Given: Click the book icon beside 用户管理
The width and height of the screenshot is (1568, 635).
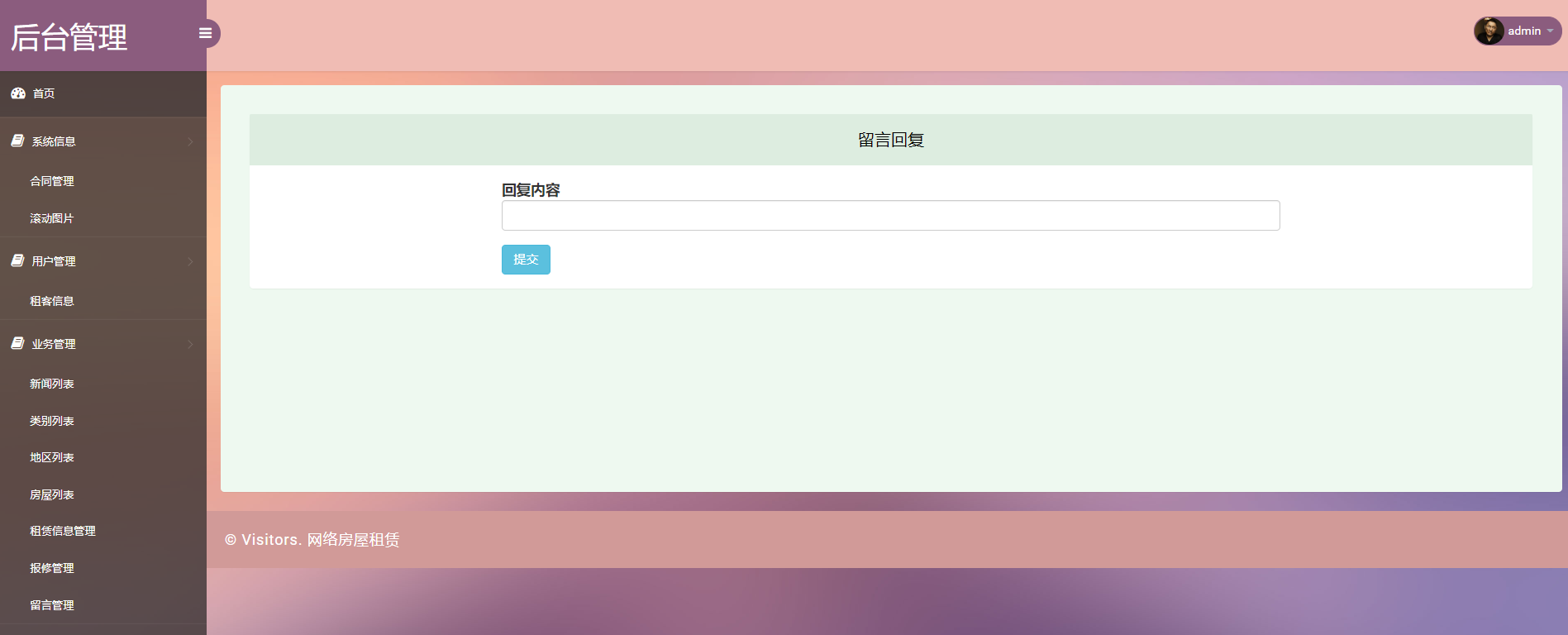Looking at the screenshot, I should pos(17,260).
